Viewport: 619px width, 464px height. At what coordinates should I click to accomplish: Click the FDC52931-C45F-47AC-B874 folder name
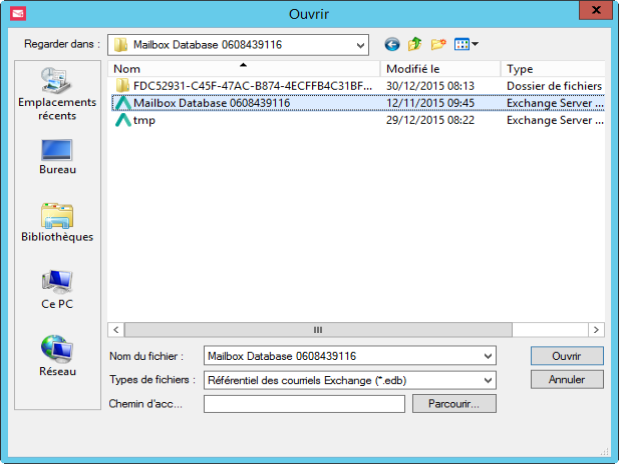point(253,86)
